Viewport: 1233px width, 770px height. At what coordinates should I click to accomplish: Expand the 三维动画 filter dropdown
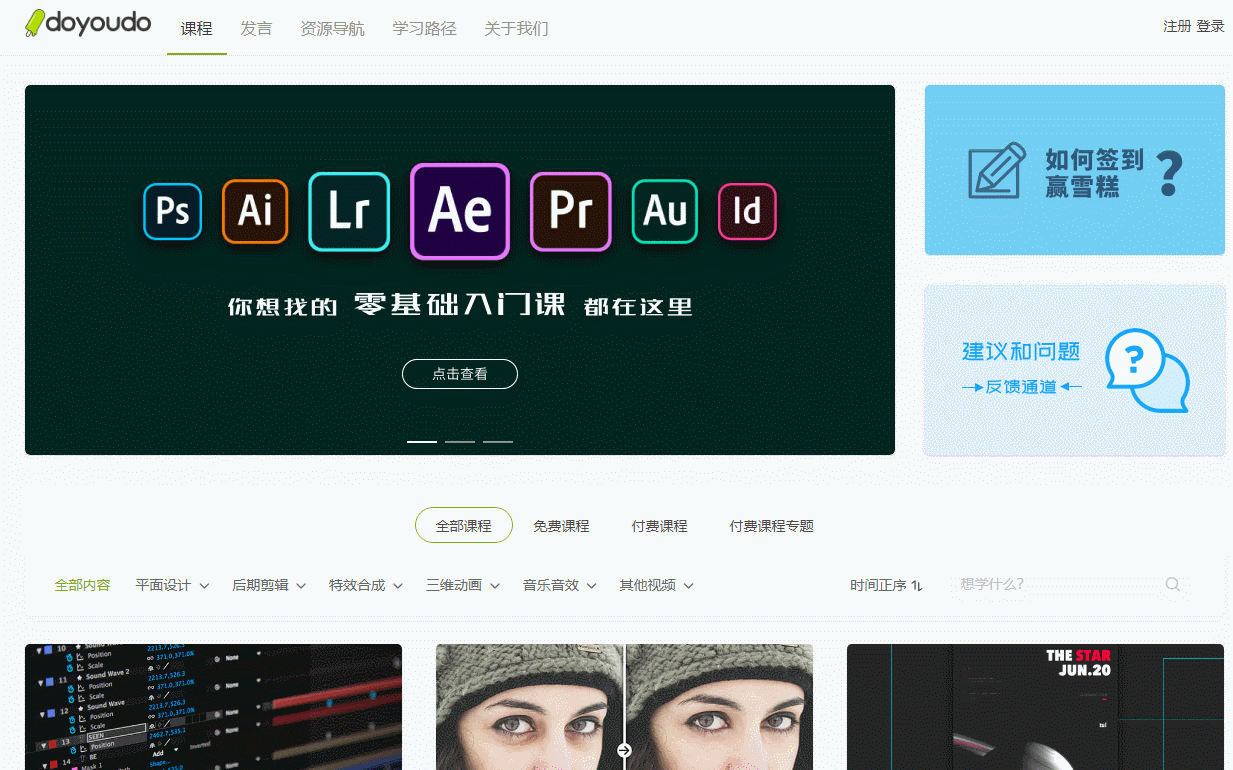pos(463,584)
